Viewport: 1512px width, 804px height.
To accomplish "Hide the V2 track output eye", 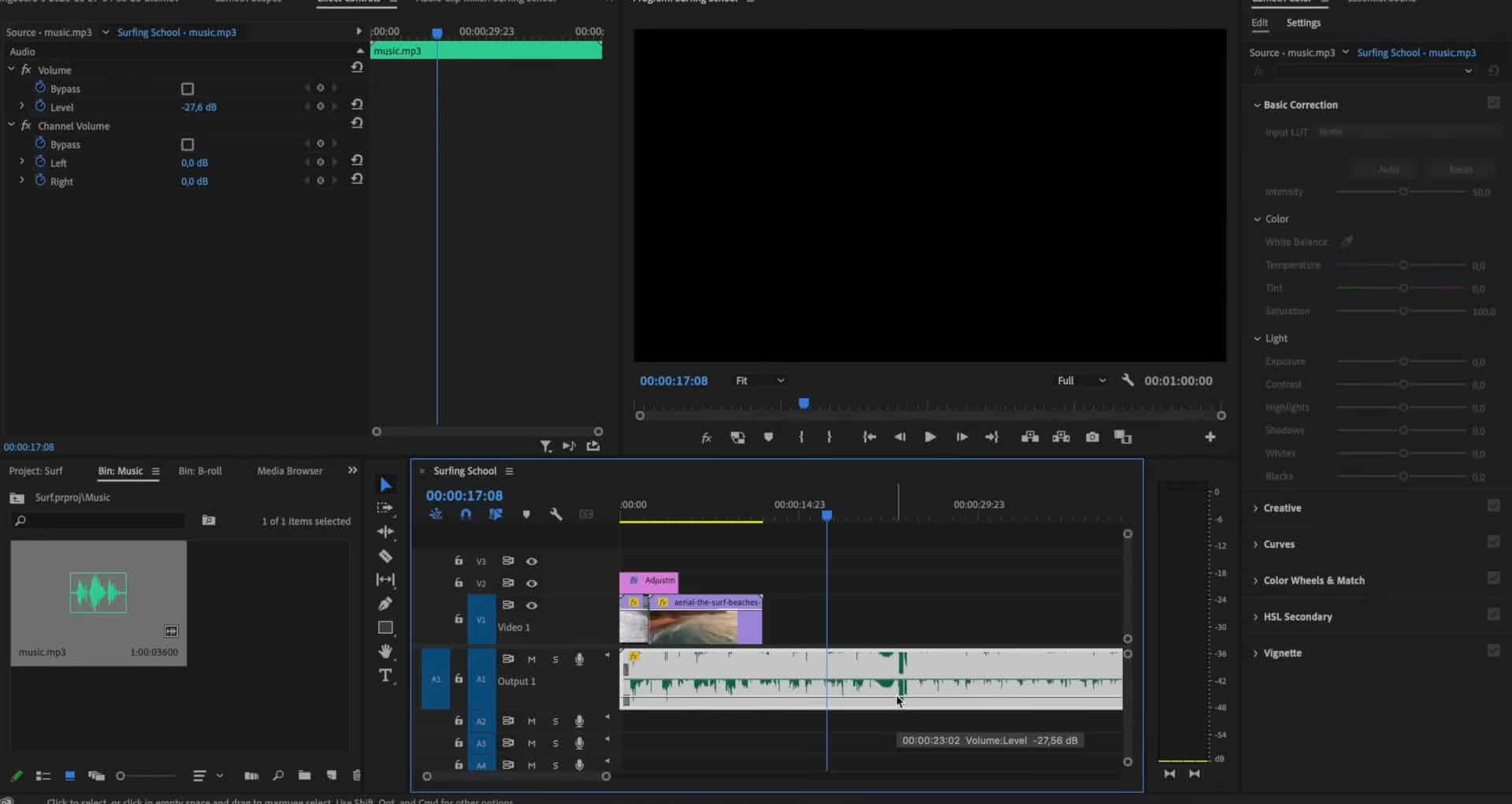I will click(x=533, y=583).
